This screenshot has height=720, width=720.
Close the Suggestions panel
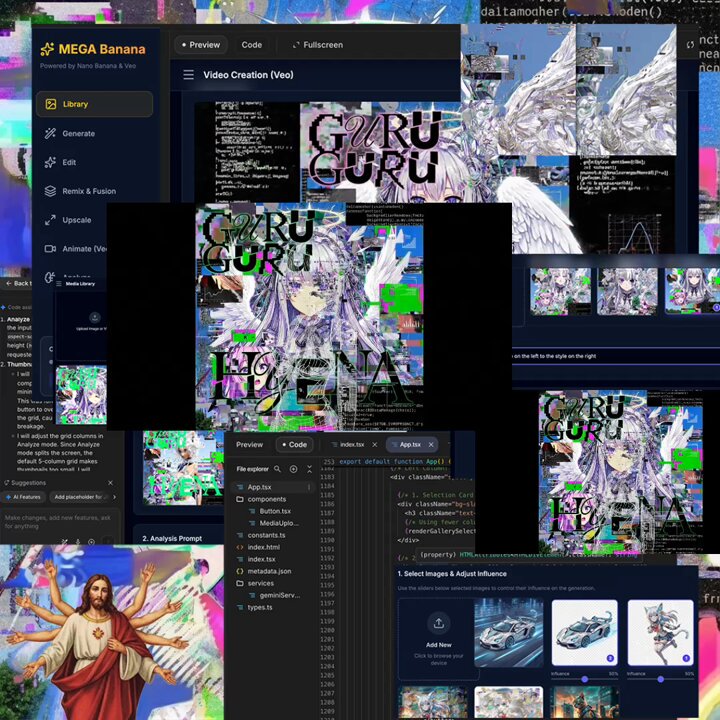point(110,483)
